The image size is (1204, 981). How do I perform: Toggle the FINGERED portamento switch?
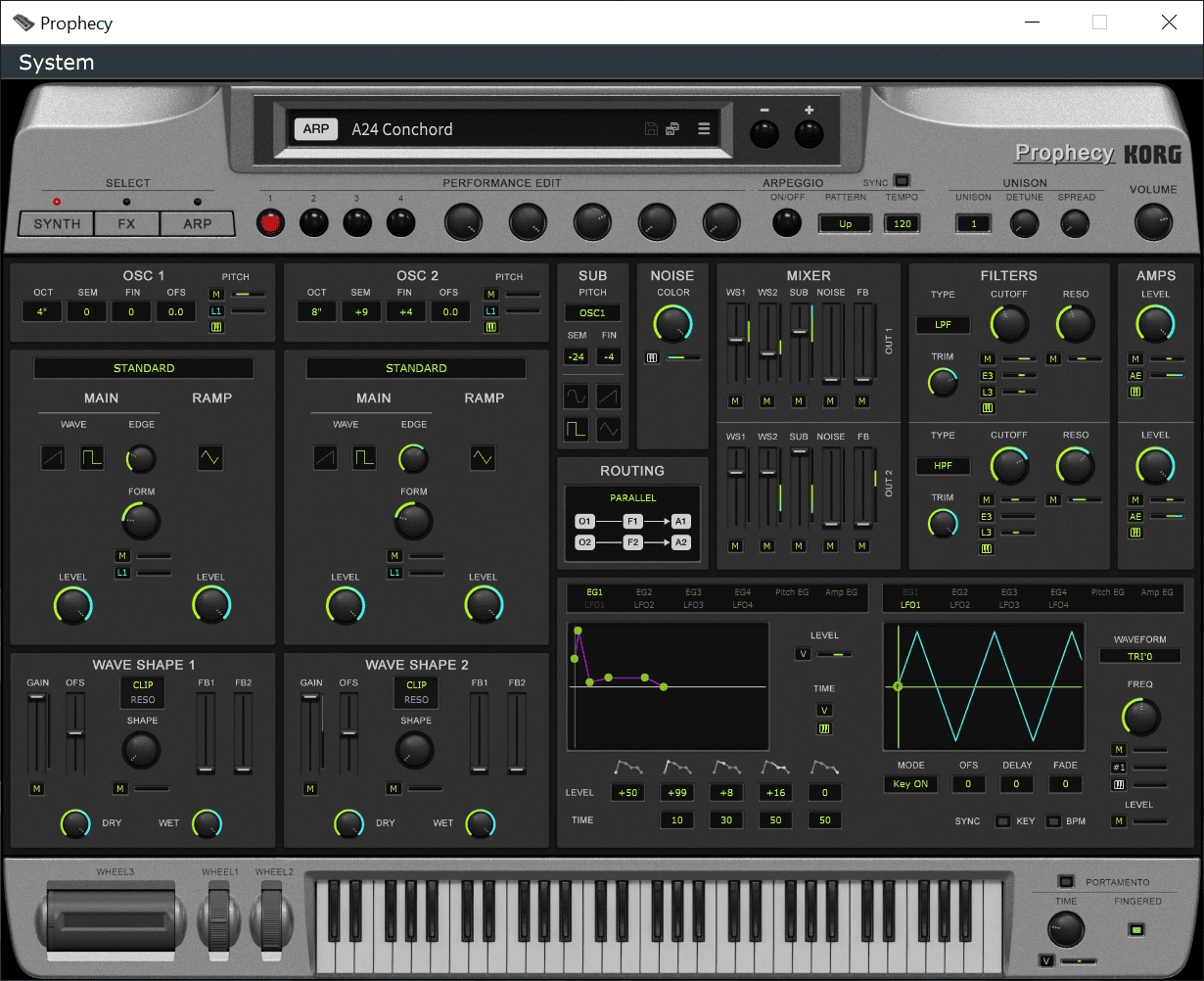pyautogui.click(x=1136, y=929)
